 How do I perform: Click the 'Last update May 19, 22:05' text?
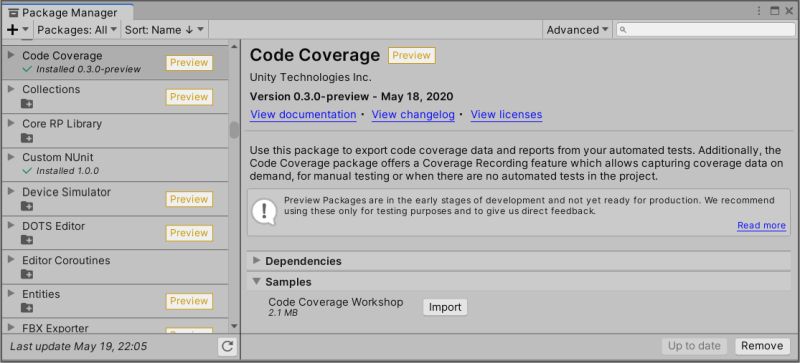[x=78, y=346]
